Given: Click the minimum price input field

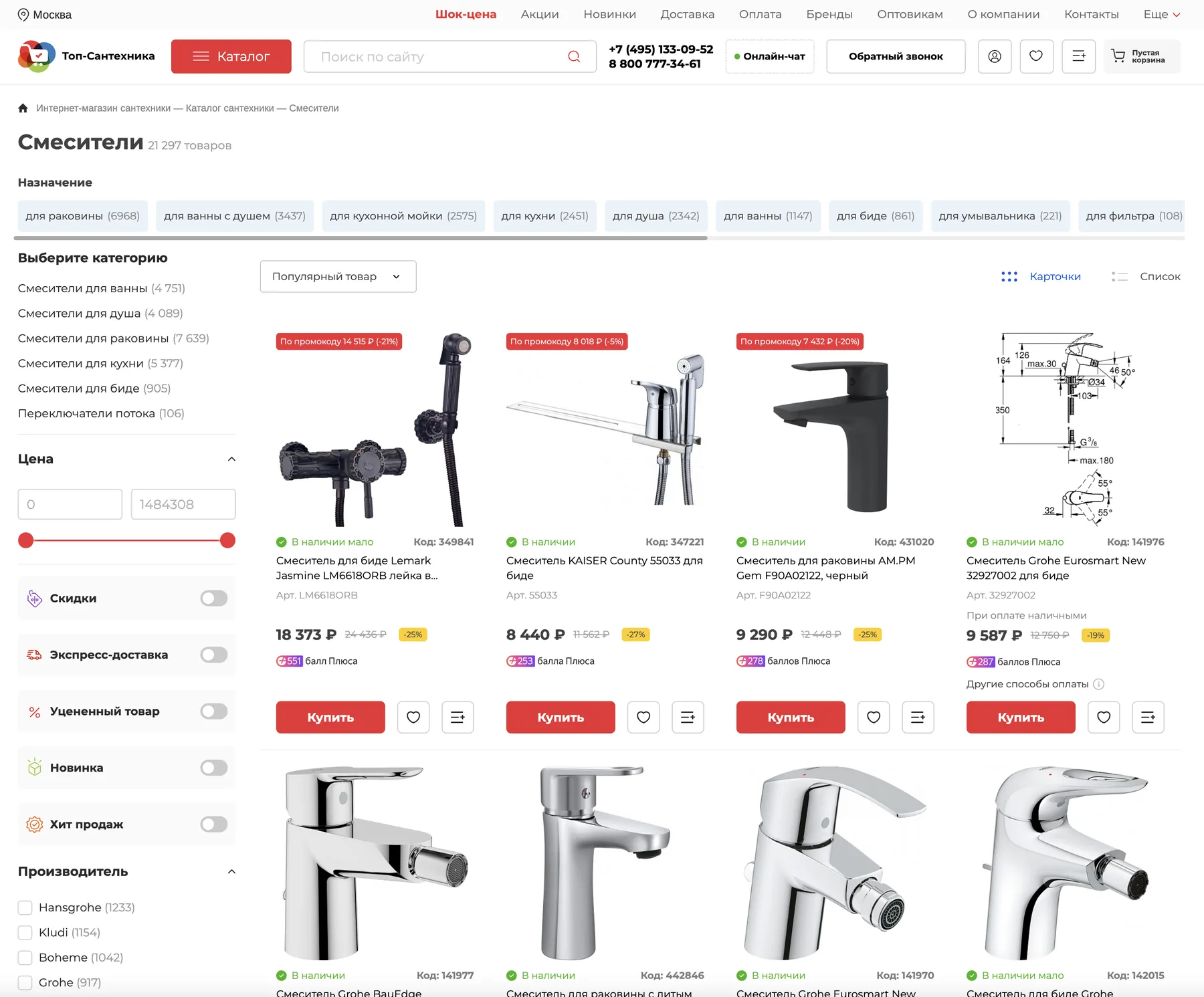Looking at the screenshot, I should click(x=70, y=504).
